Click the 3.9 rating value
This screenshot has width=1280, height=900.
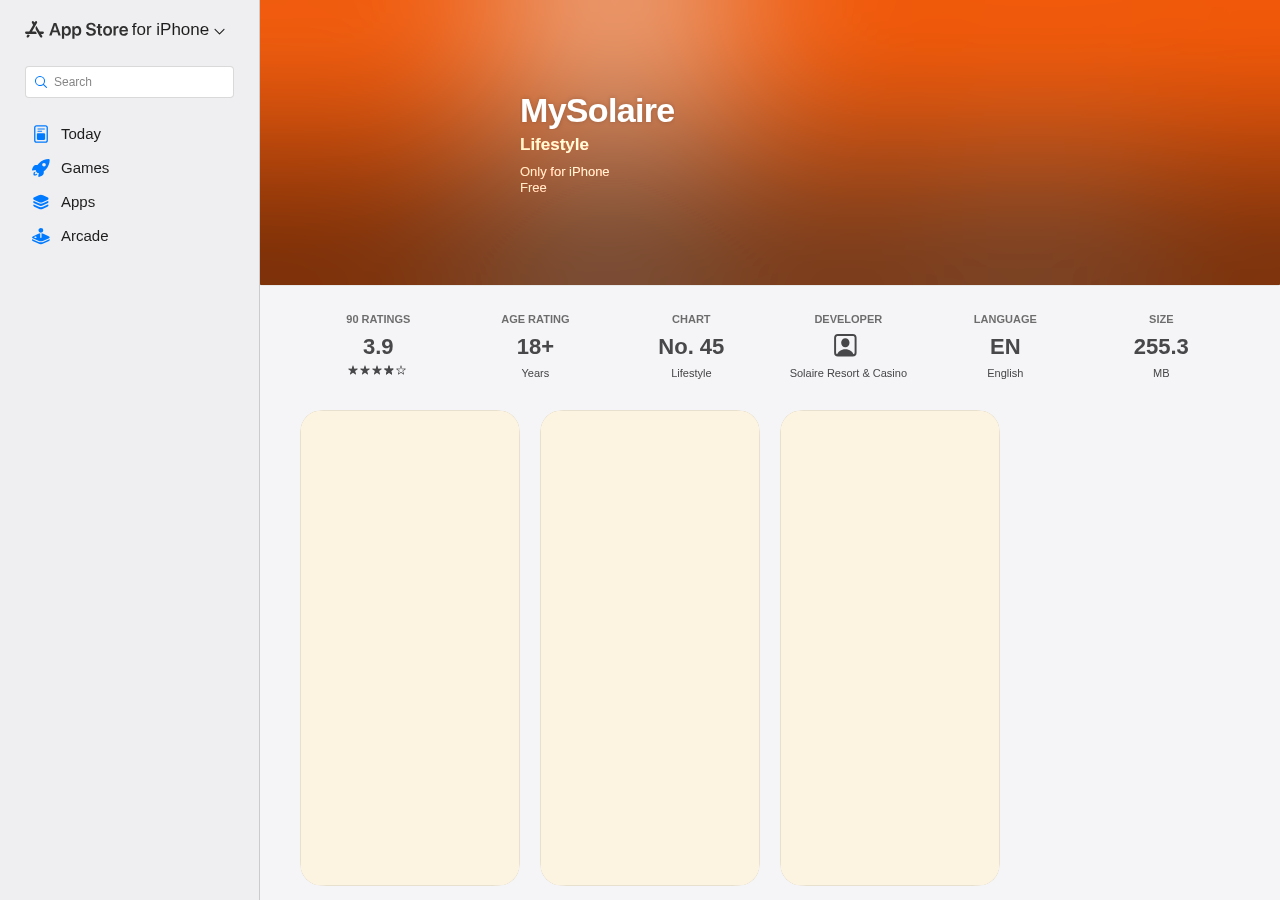[x=378, y=347]
